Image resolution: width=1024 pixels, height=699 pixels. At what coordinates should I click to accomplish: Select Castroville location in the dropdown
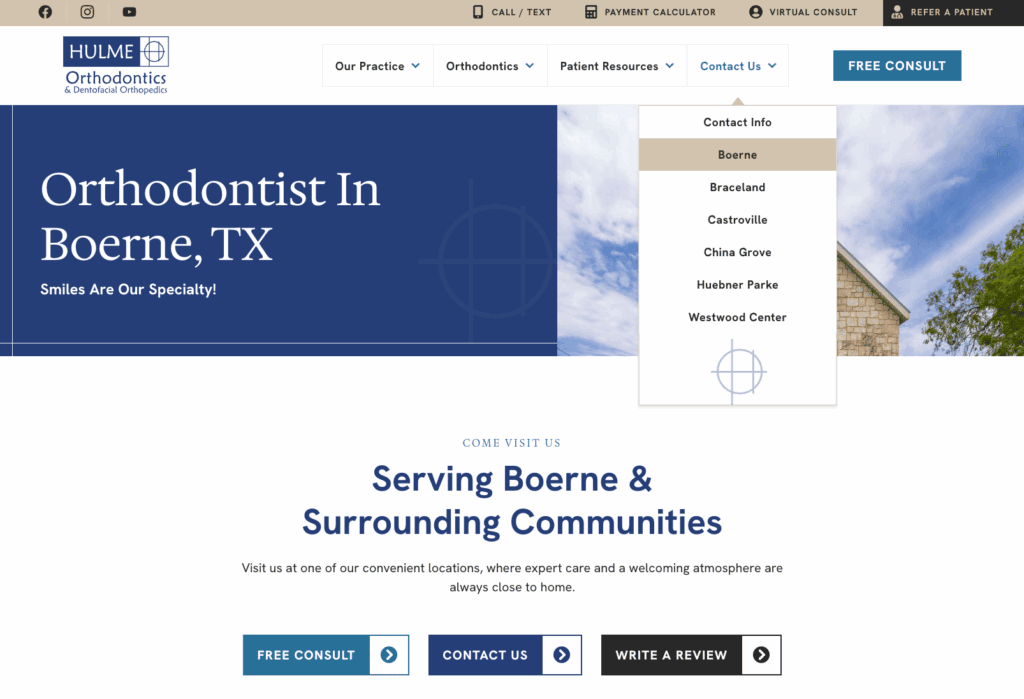click(x=737, y=219)
